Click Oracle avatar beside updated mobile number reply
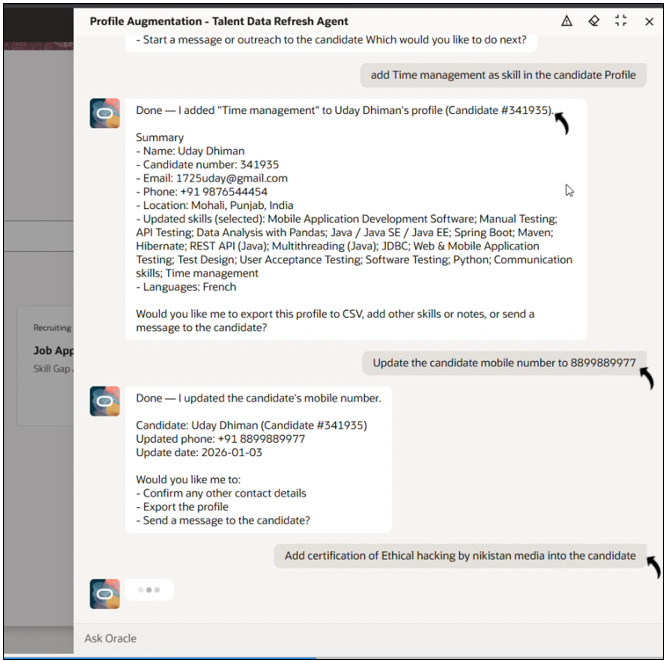 coord(105,402)
